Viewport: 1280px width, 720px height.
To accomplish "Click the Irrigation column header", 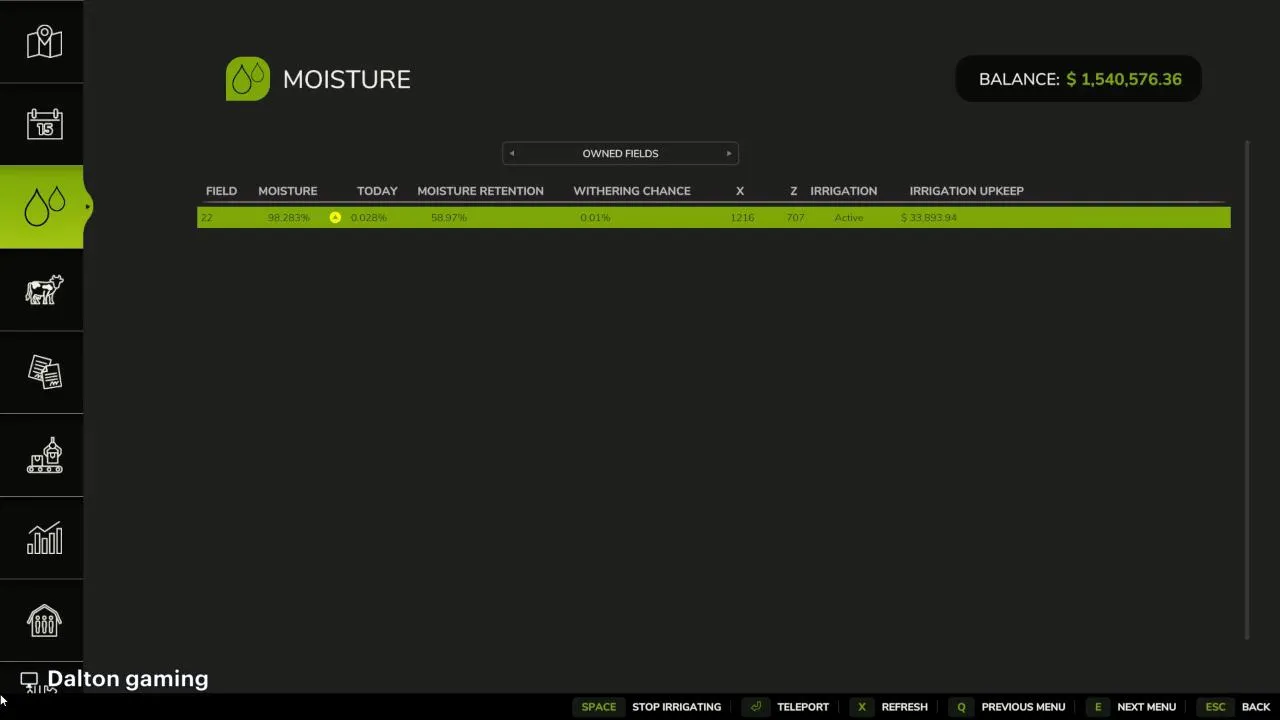I will pyautogui.click(x=843, y=191).
